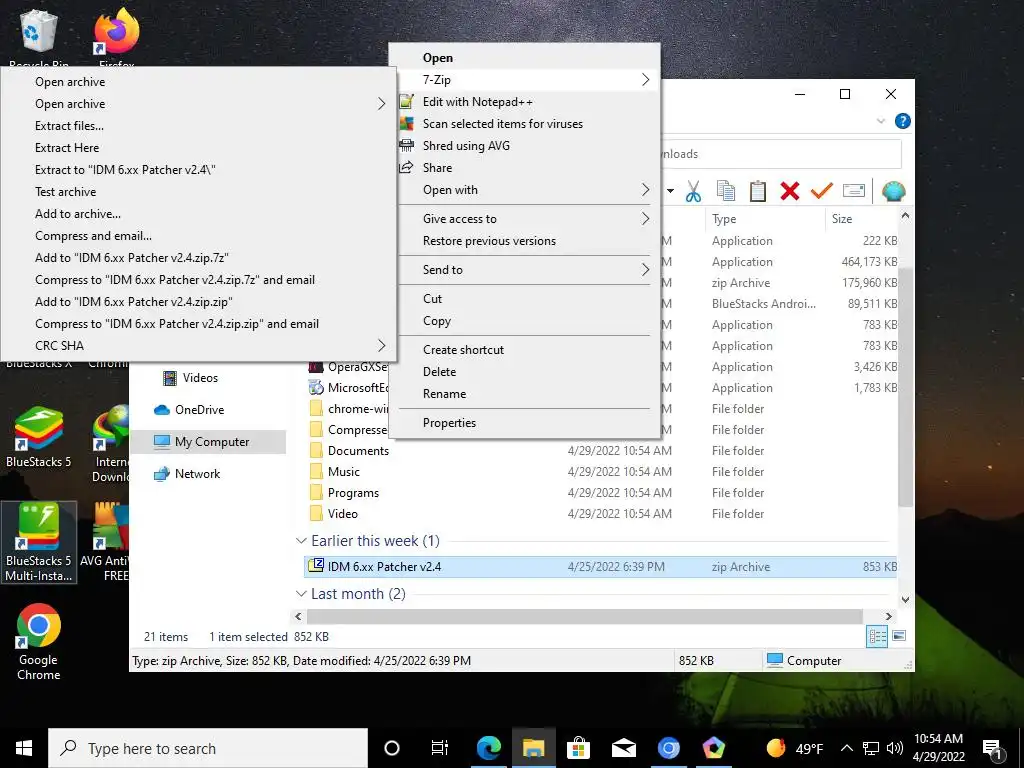
Task: Open Microsoft Edge from taskbar
Action: (x=488, y=748)
